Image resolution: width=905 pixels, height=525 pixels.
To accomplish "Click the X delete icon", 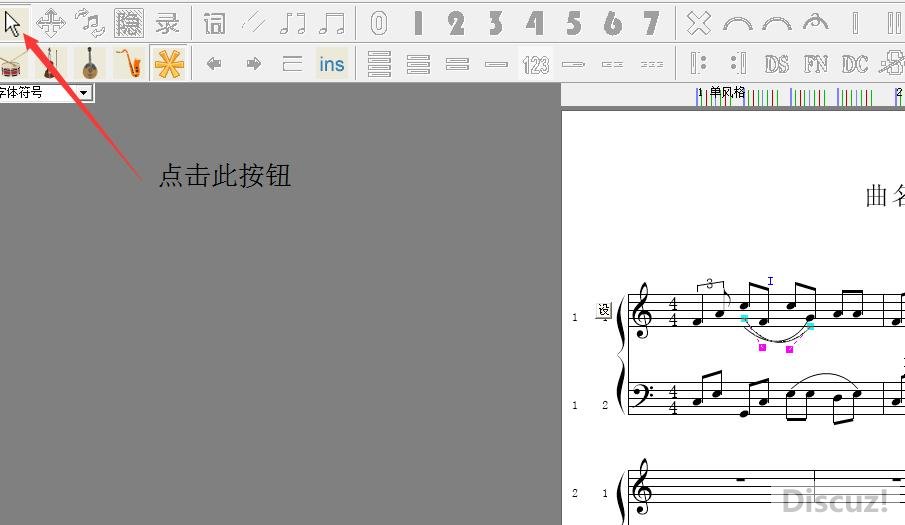I will 699,22.
